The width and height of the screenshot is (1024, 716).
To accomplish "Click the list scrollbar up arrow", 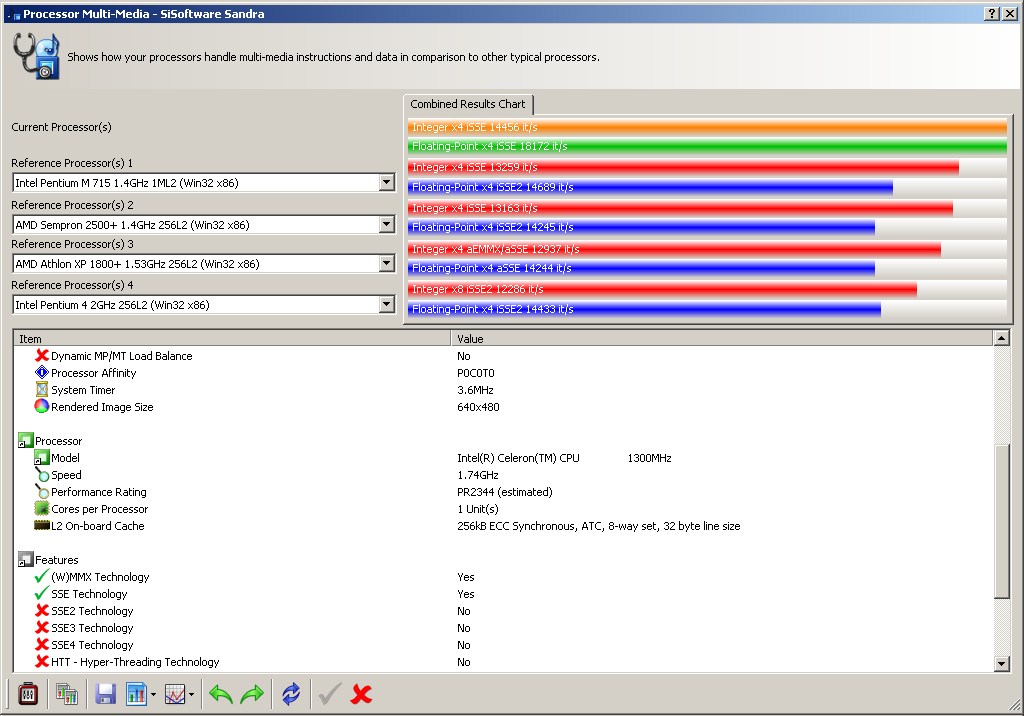I will coord(1001,338).
